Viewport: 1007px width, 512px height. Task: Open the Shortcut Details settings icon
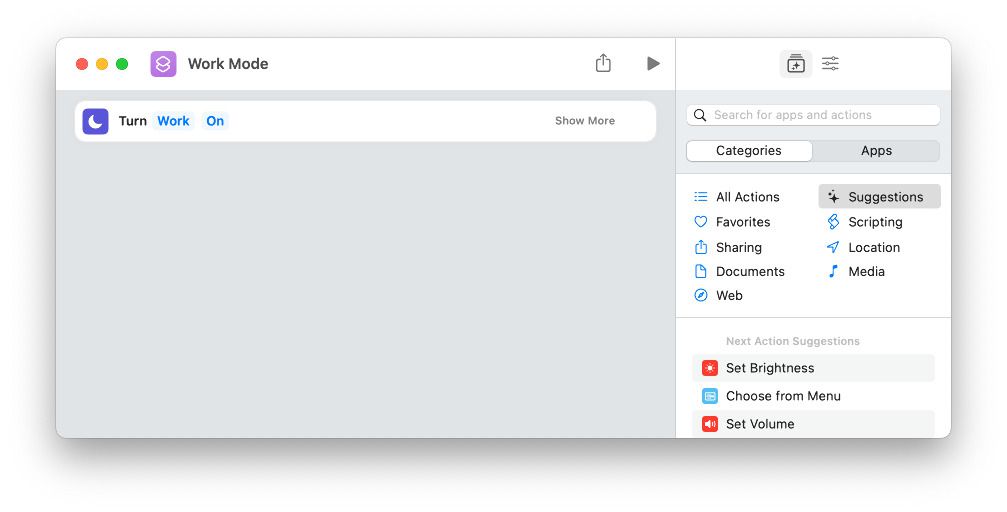click(x=830, y=63)
